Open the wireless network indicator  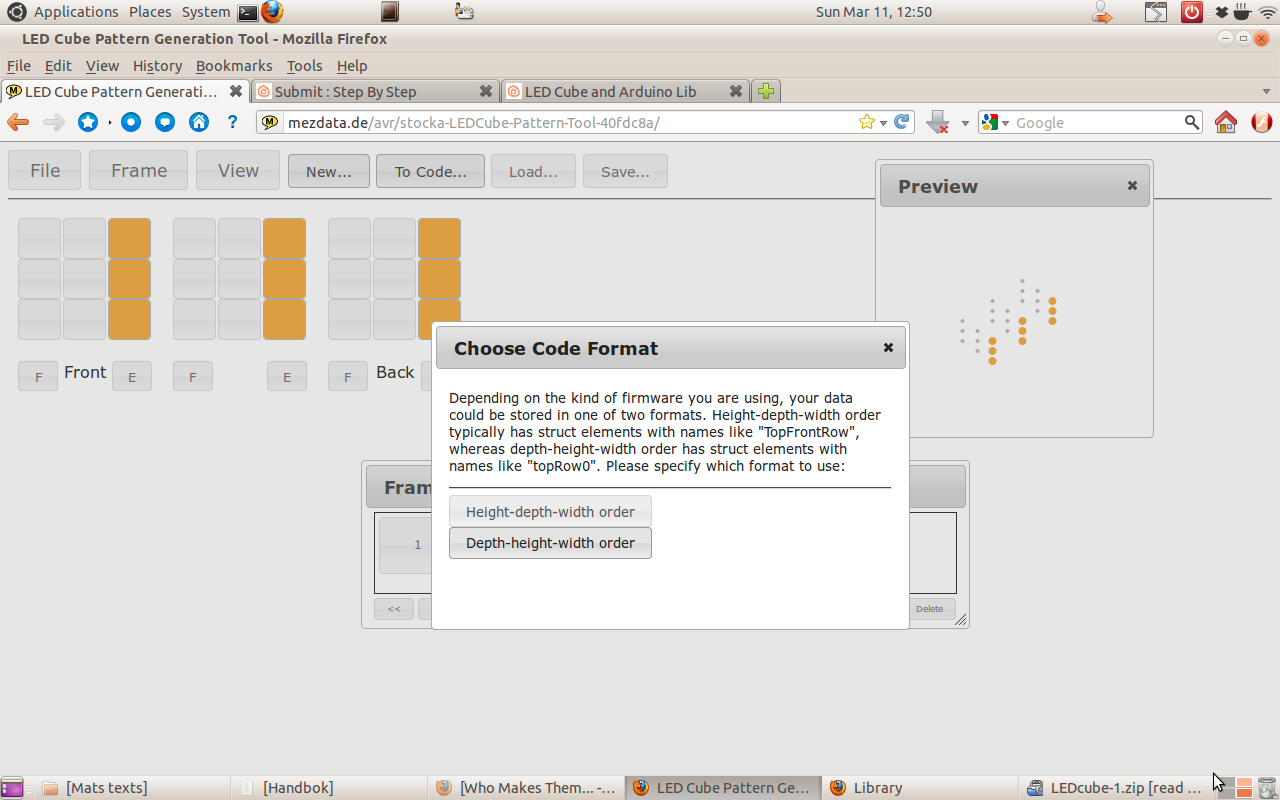(x=1267, y=12)
